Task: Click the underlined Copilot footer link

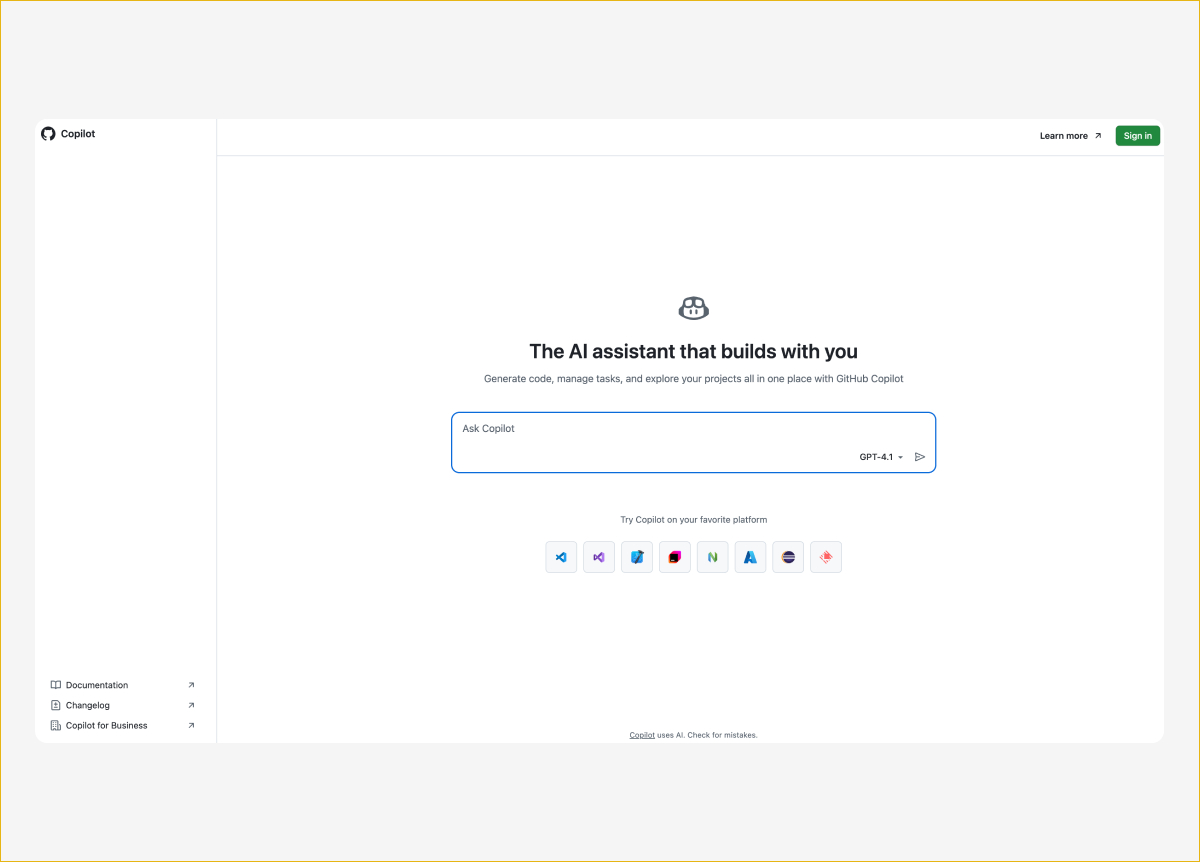Action: (642, 735)
